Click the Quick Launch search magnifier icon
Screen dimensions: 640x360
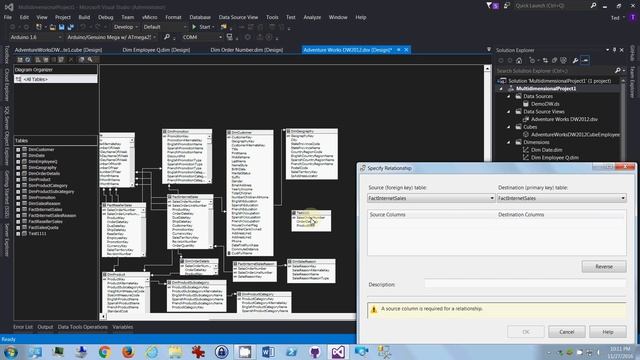coord(593,6)
